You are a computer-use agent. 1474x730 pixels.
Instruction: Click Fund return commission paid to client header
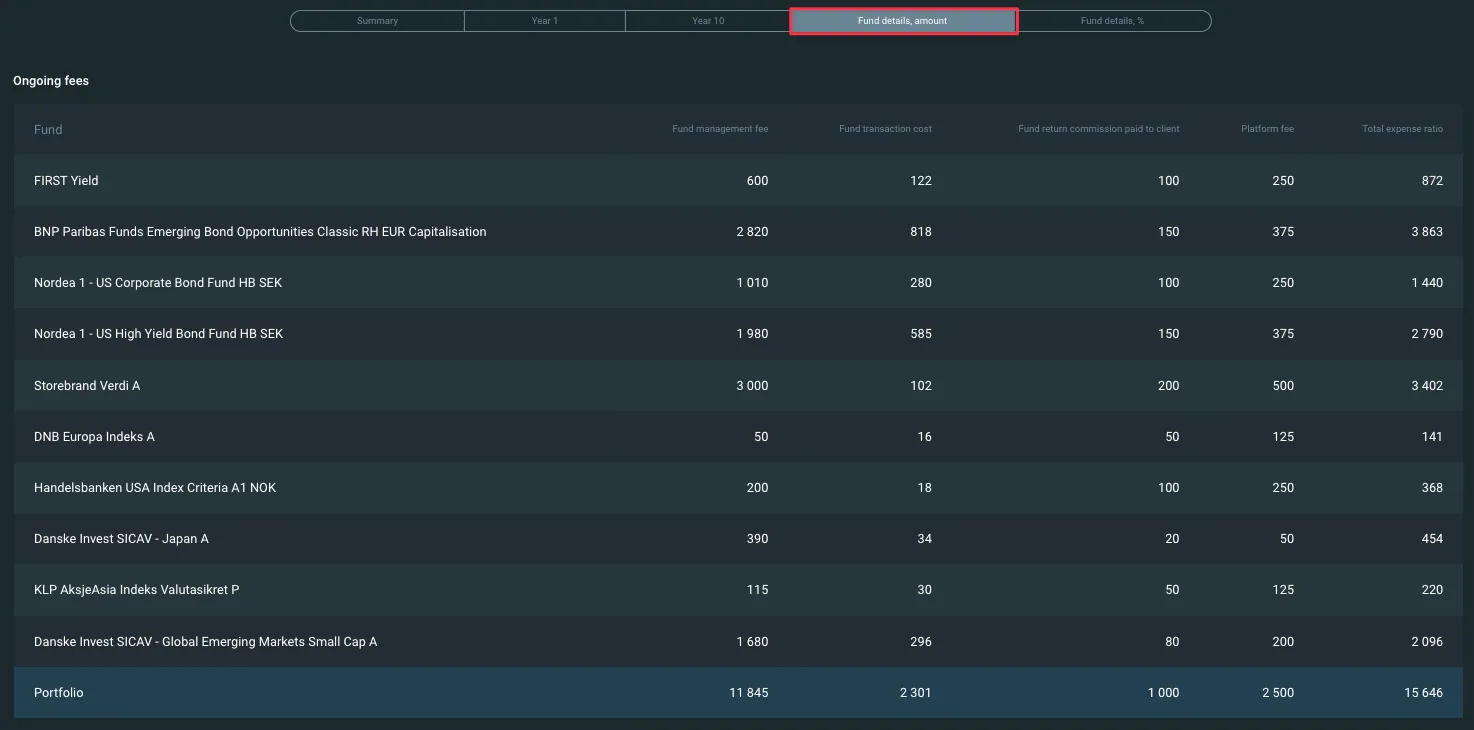(x=1099, y=129)
